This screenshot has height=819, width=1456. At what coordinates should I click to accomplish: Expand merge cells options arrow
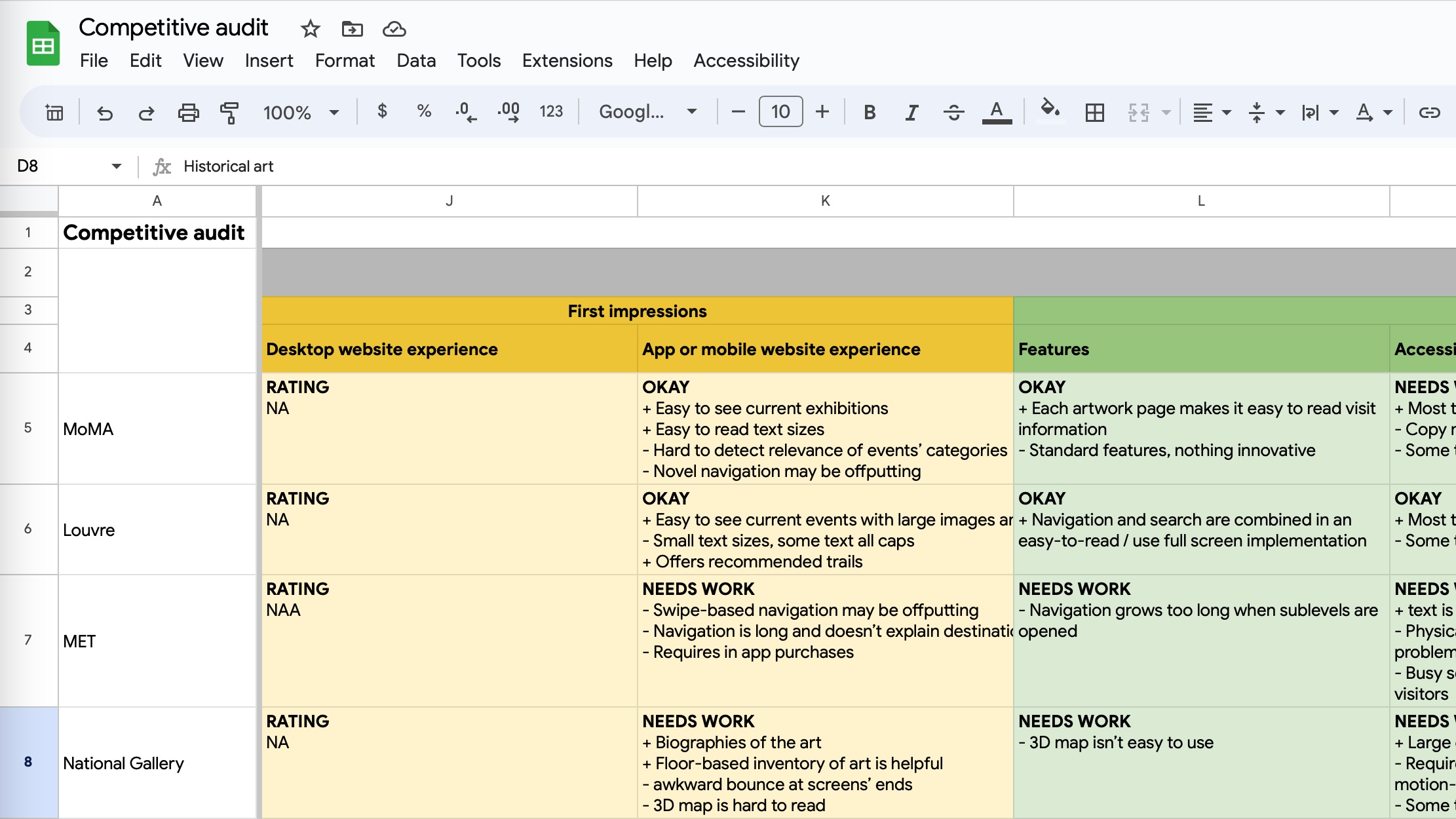1166,113
